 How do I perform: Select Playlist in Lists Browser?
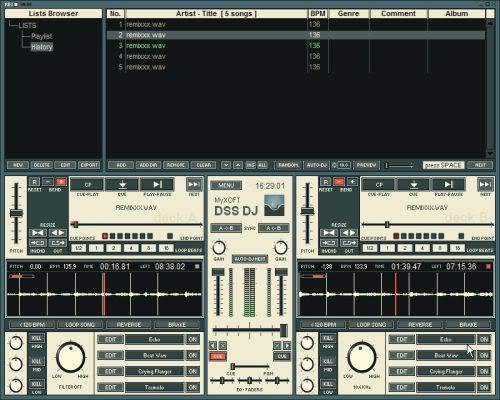point(42,36)
